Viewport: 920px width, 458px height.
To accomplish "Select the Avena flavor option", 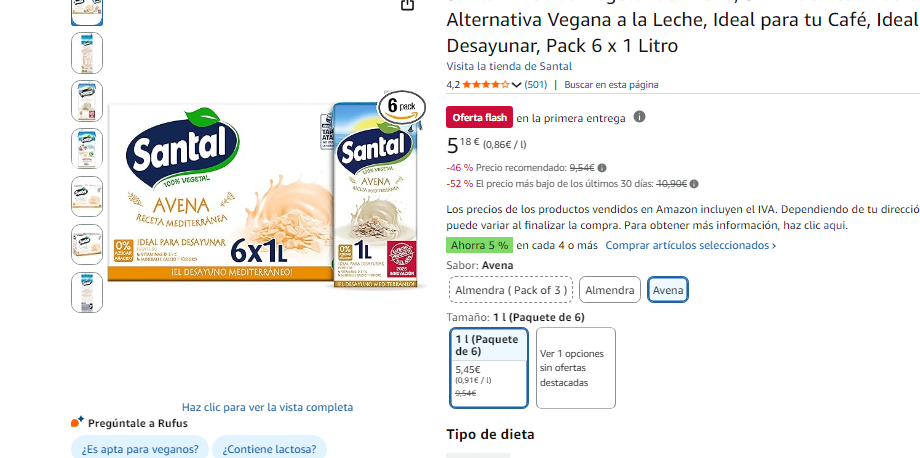I will pos(668,290).
